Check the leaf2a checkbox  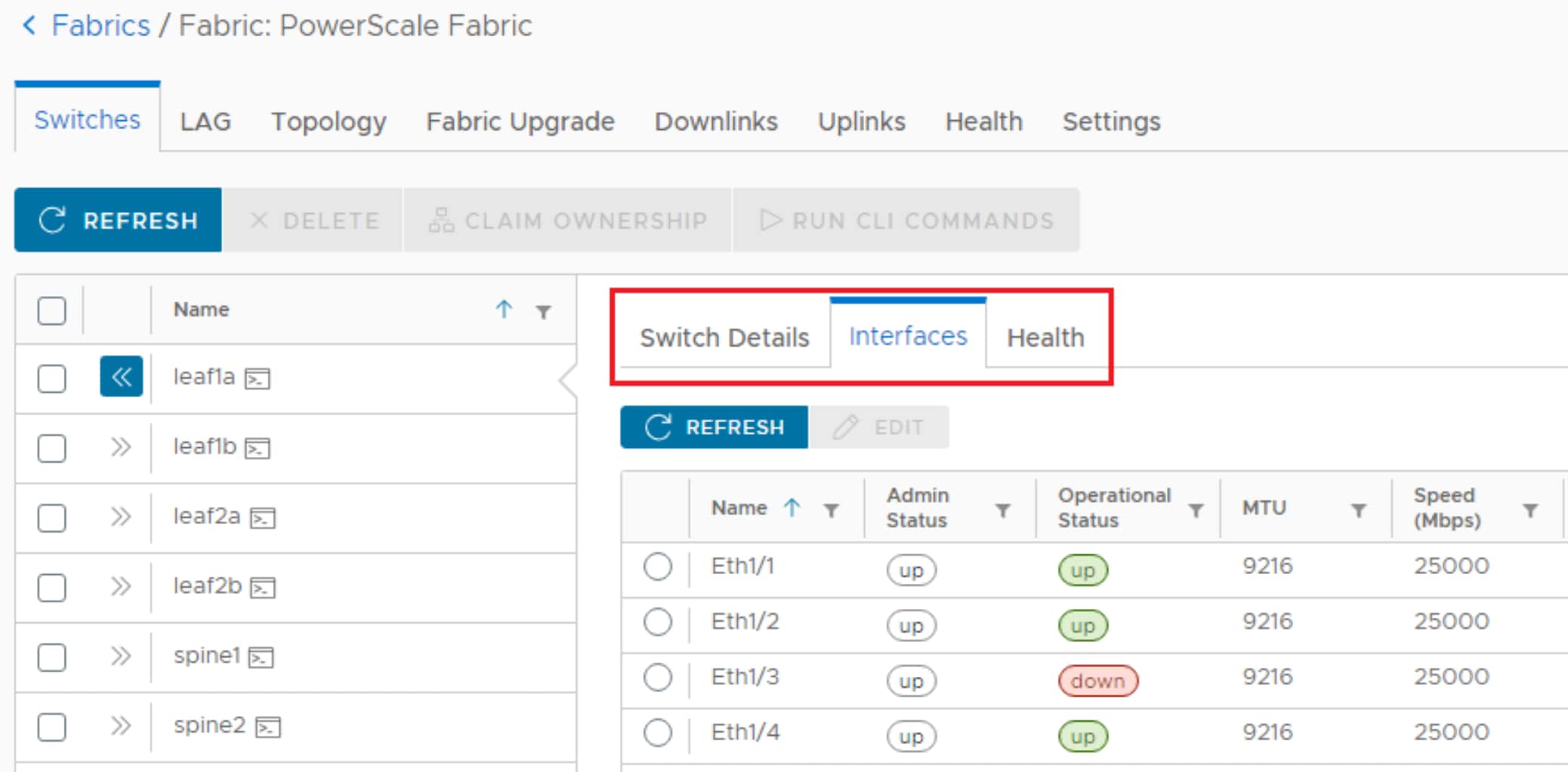pyautogui.click(x=51, y=517)
